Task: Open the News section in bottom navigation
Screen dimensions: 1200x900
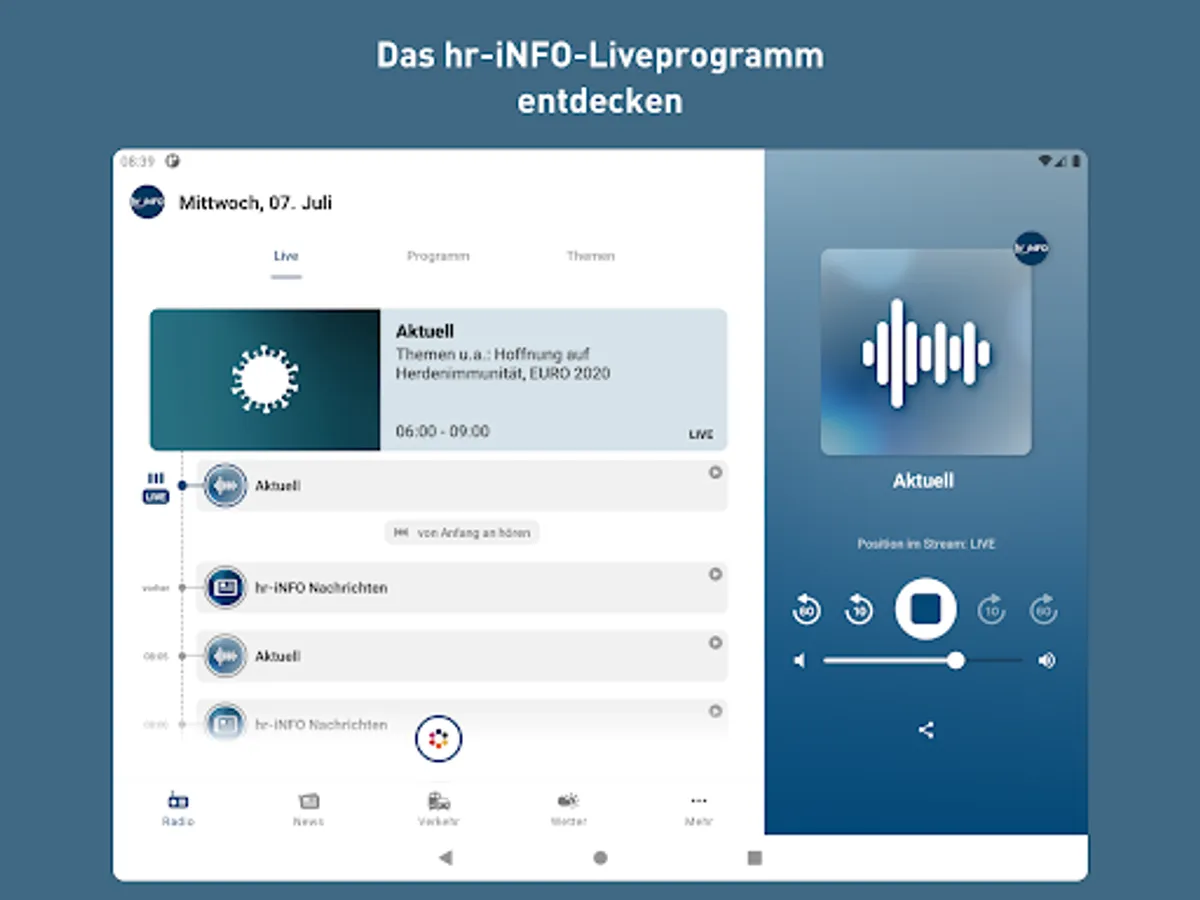Action: 308,809
